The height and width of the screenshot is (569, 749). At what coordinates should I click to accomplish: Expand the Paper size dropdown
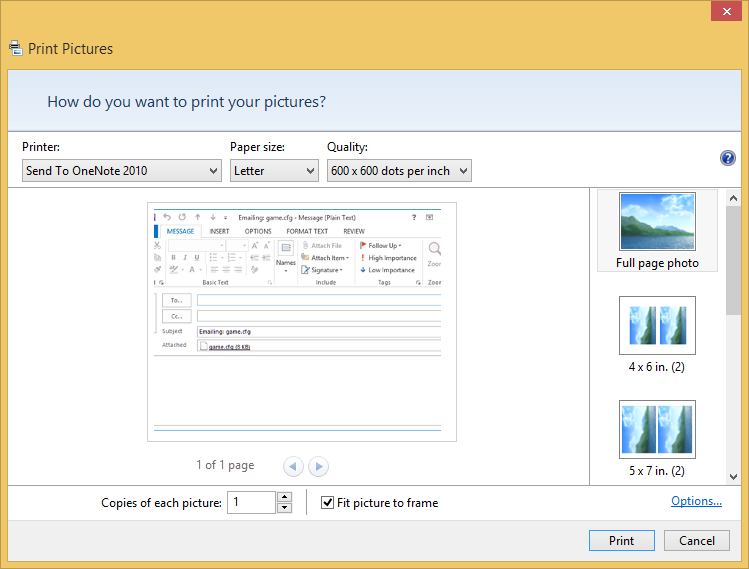(274, 171)
